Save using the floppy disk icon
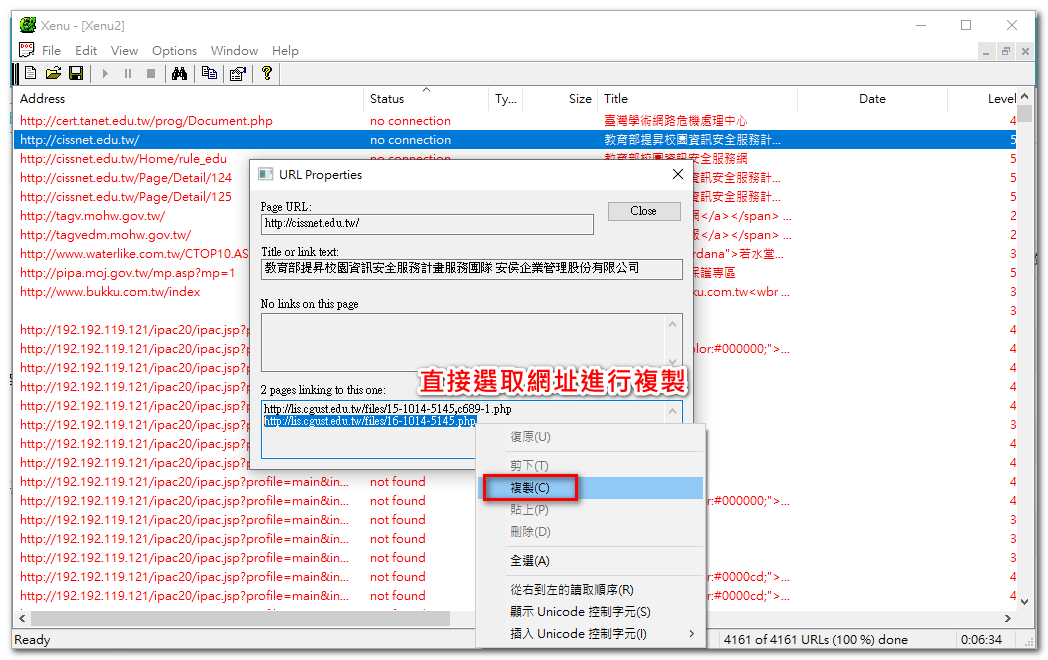1048x660 pixels. (76, 73)
